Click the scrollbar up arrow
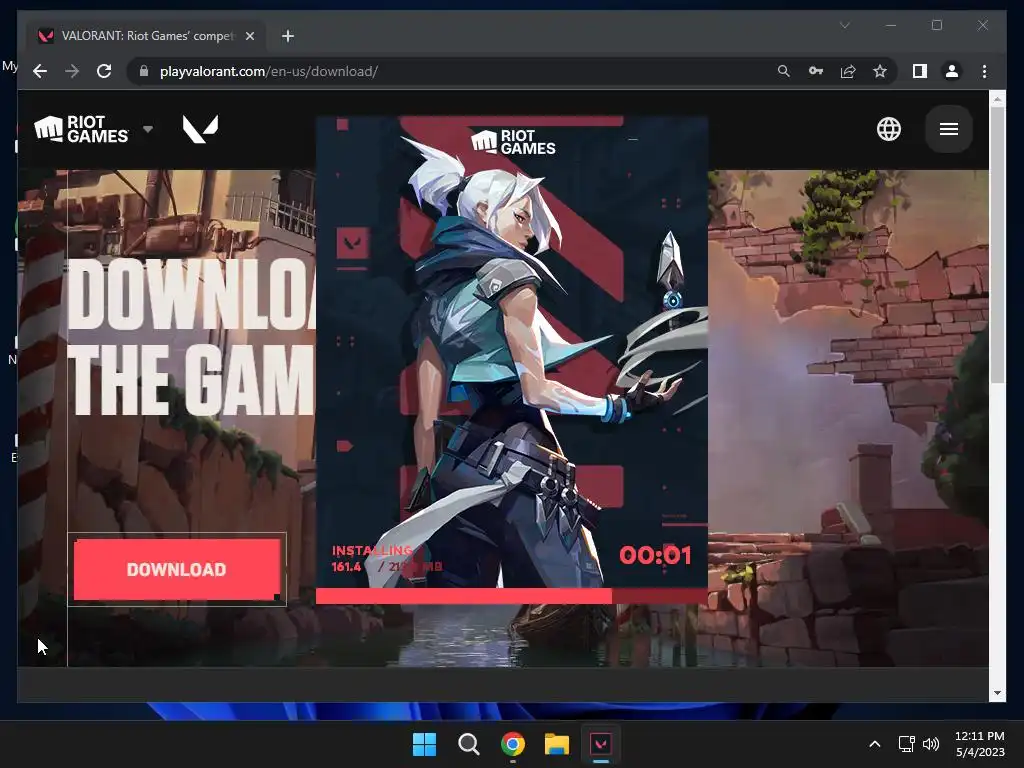The width and height of the screenshot is (1024, 768). pyautogui.click(x=997, y=99)
